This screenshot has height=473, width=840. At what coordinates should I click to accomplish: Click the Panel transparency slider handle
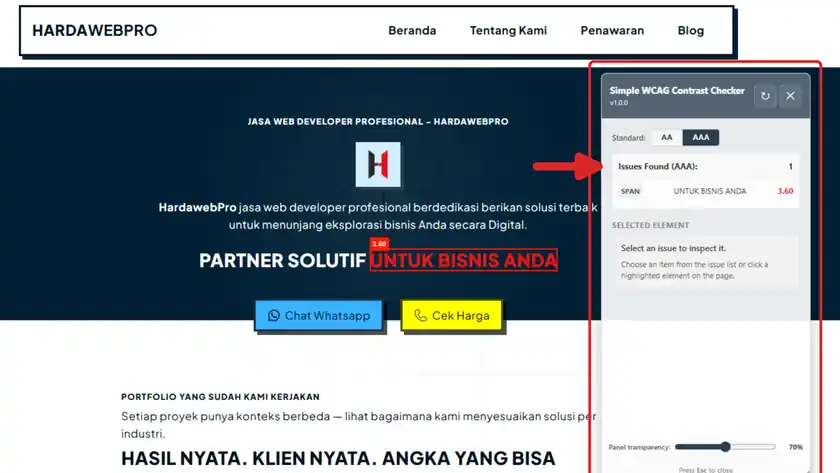pos(725,447)
